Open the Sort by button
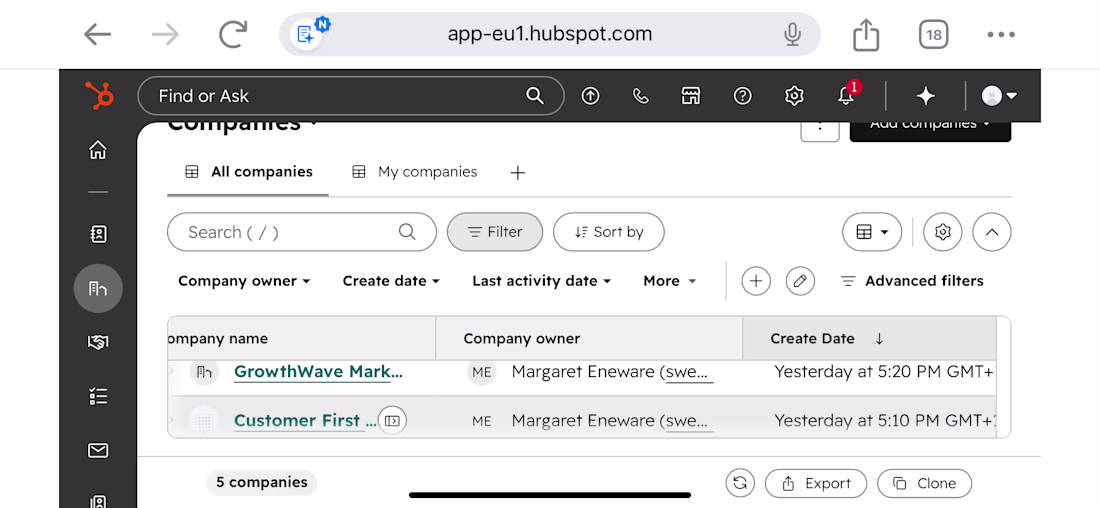This screenshot has height=508, width=1100. tap(609, 232)
